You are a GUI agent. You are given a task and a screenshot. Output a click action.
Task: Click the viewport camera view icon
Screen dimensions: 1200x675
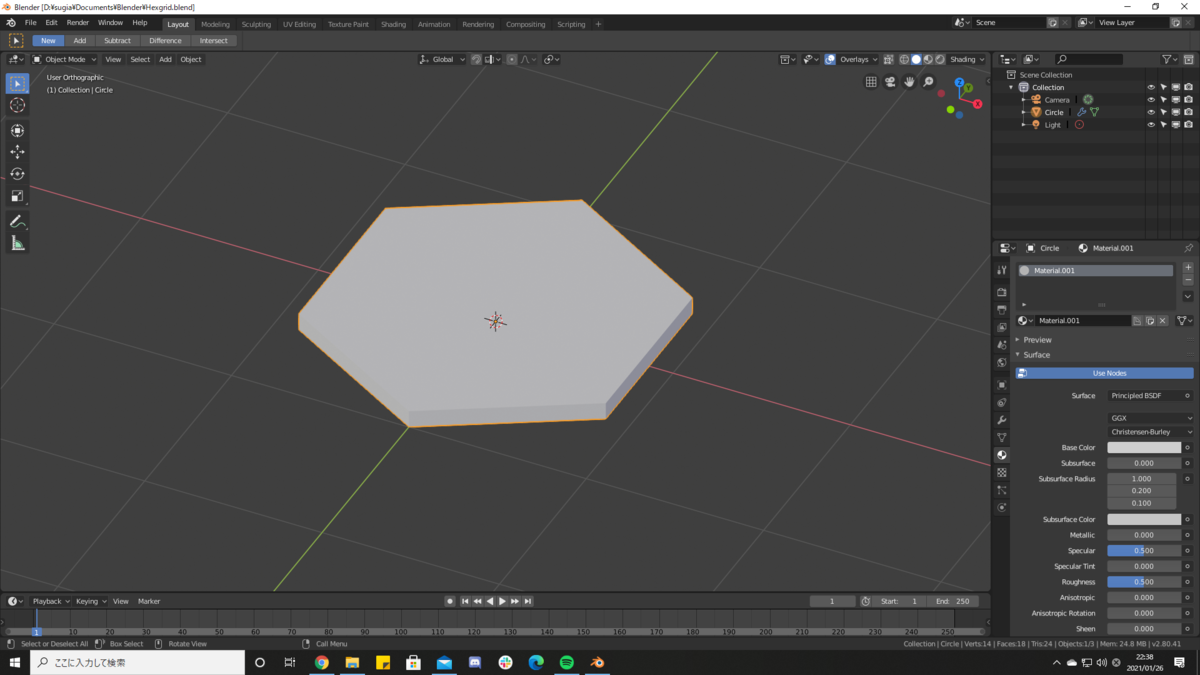[890, 82]
